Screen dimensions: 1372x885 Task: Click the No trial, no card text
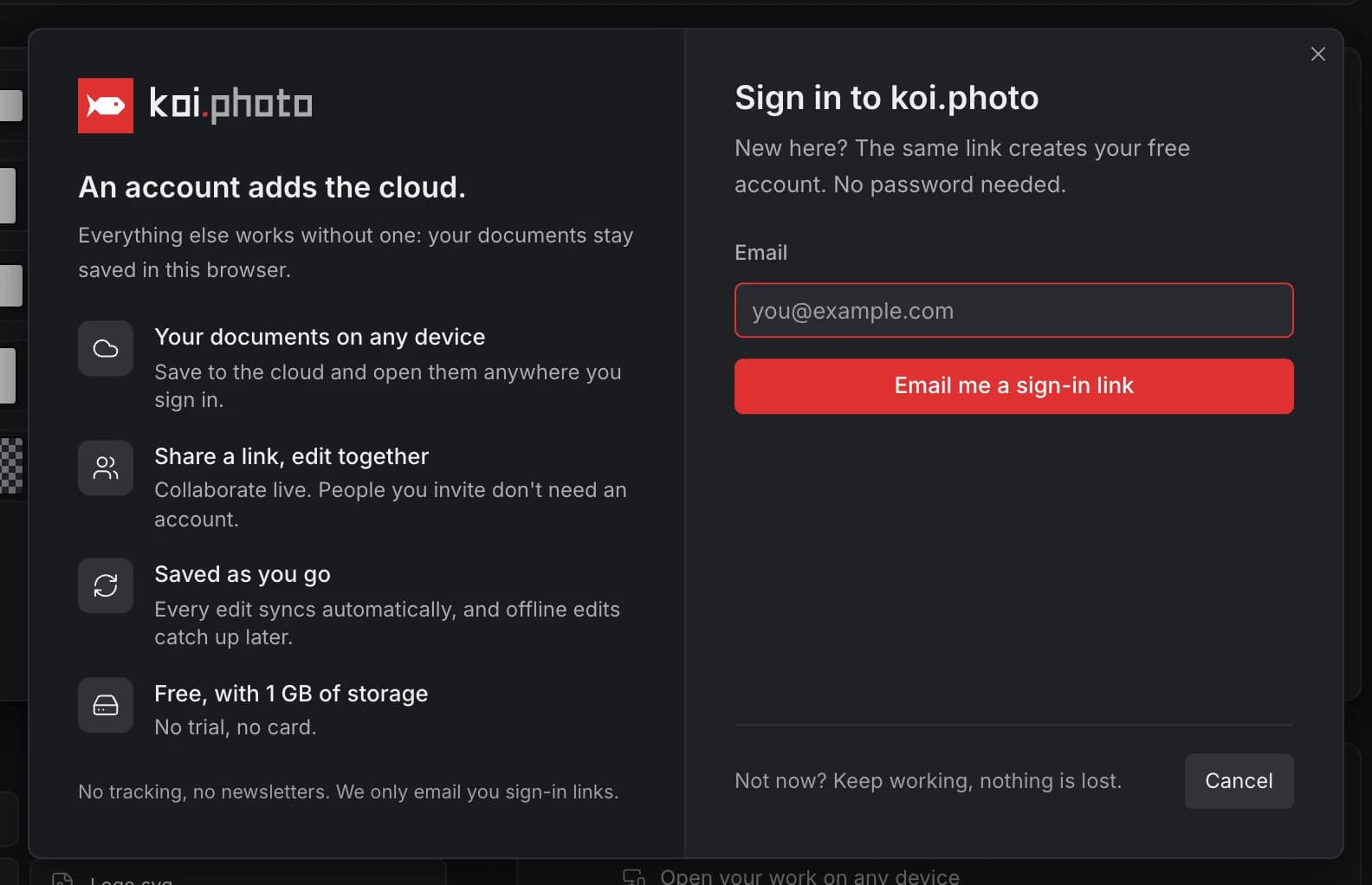tap(235, 727)
